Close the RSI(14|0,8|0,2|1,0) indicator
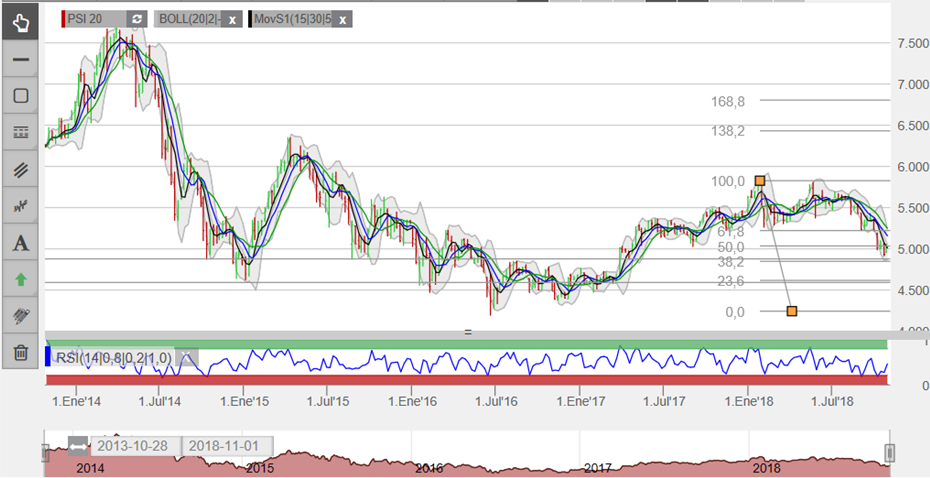The width and height of the screenshot is (930, 478). click(187, 358)
